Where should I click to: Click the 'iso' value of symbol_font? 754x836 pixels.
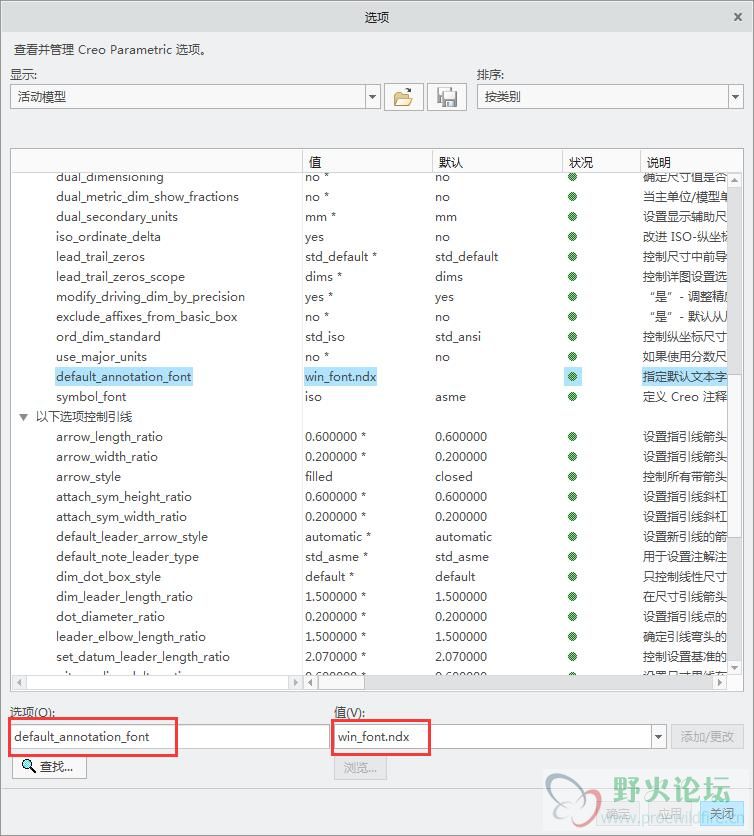click(314, 397)
